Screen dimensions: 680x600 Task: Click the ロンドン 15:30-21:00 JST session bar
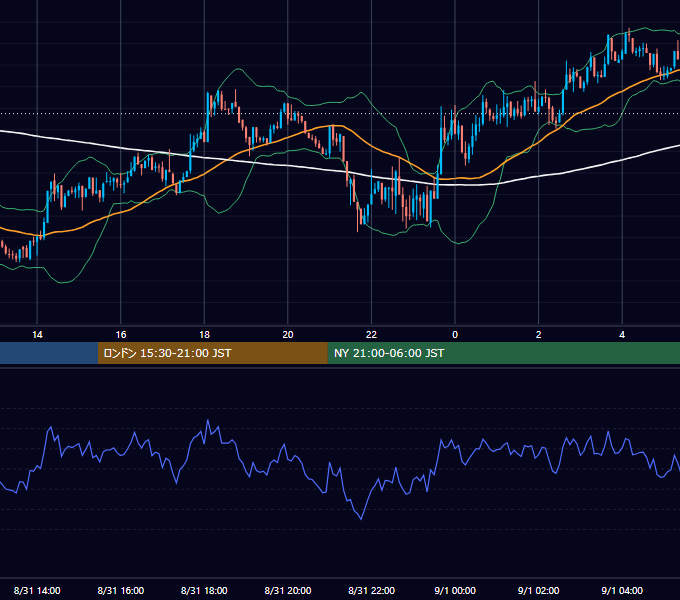(x=212, y=353)
